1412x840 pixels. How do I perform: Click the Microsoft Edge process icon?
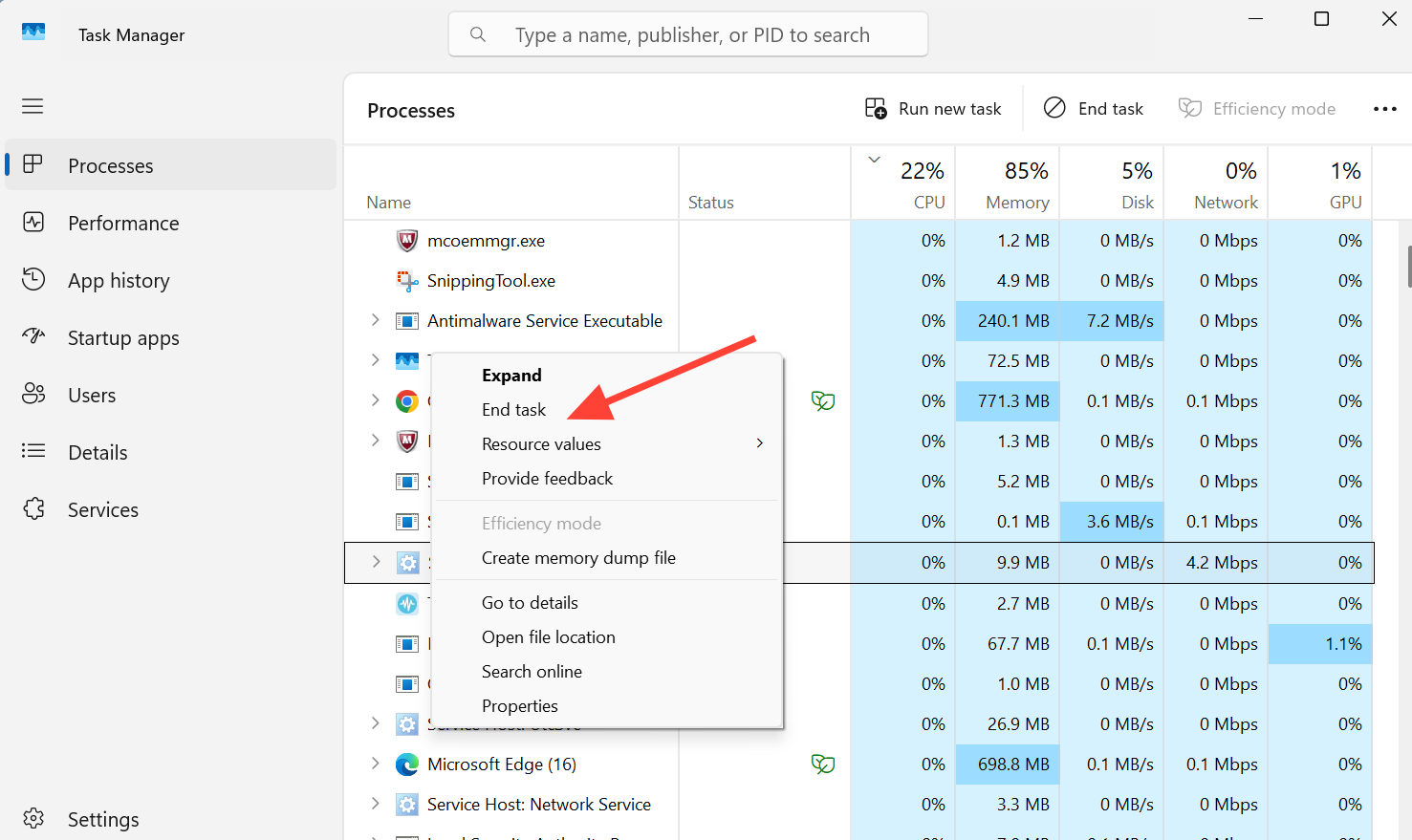tap(407, 765)
